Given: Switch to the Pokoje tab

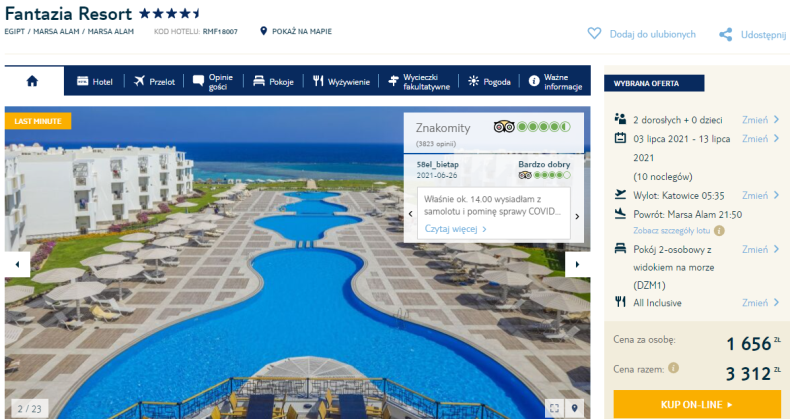Looking at the screenshot, I should 273,82.
